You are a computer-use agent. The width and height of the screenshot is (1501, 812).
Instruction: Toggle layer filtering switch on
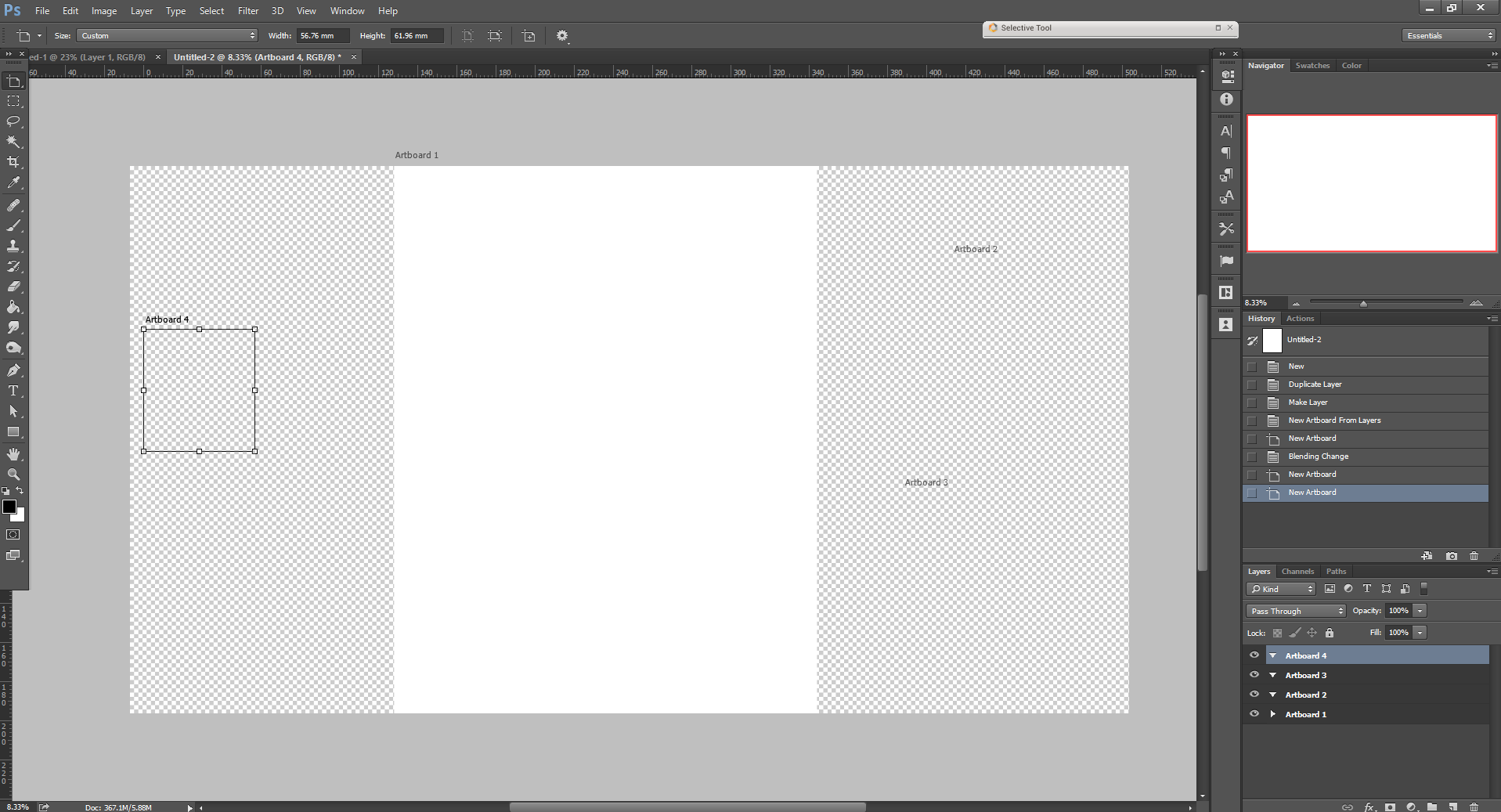click(1424, 589)
